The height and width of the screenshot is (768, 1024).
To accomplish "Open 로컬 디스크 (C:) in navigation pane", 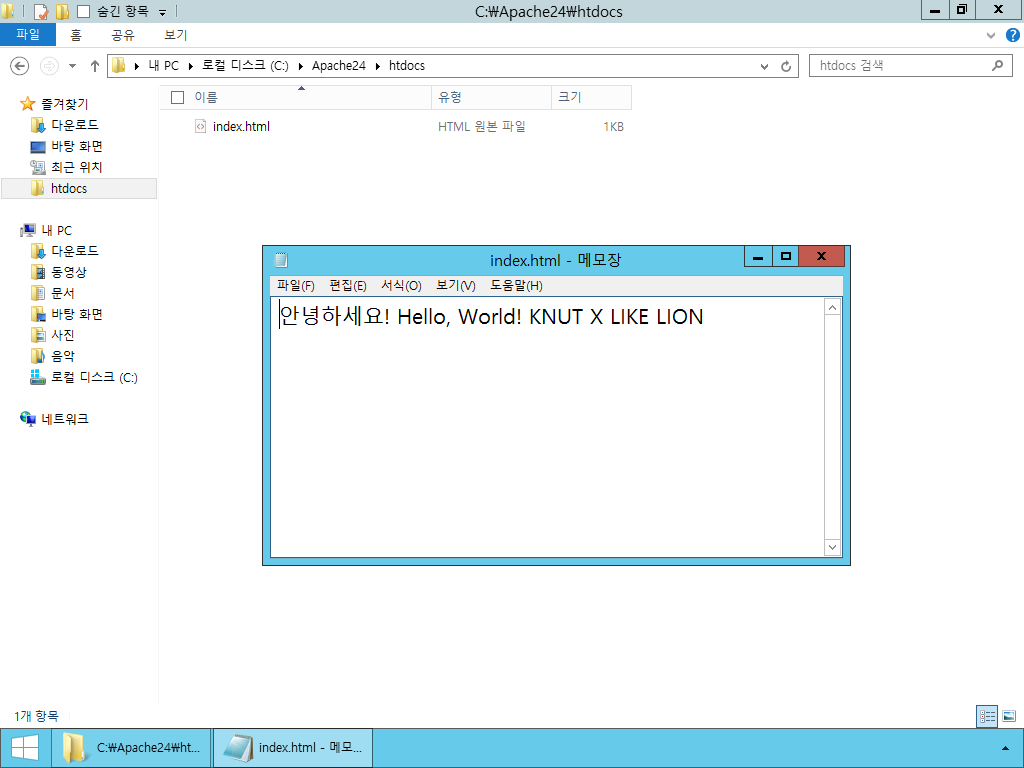I will click(x=94, y=377).
